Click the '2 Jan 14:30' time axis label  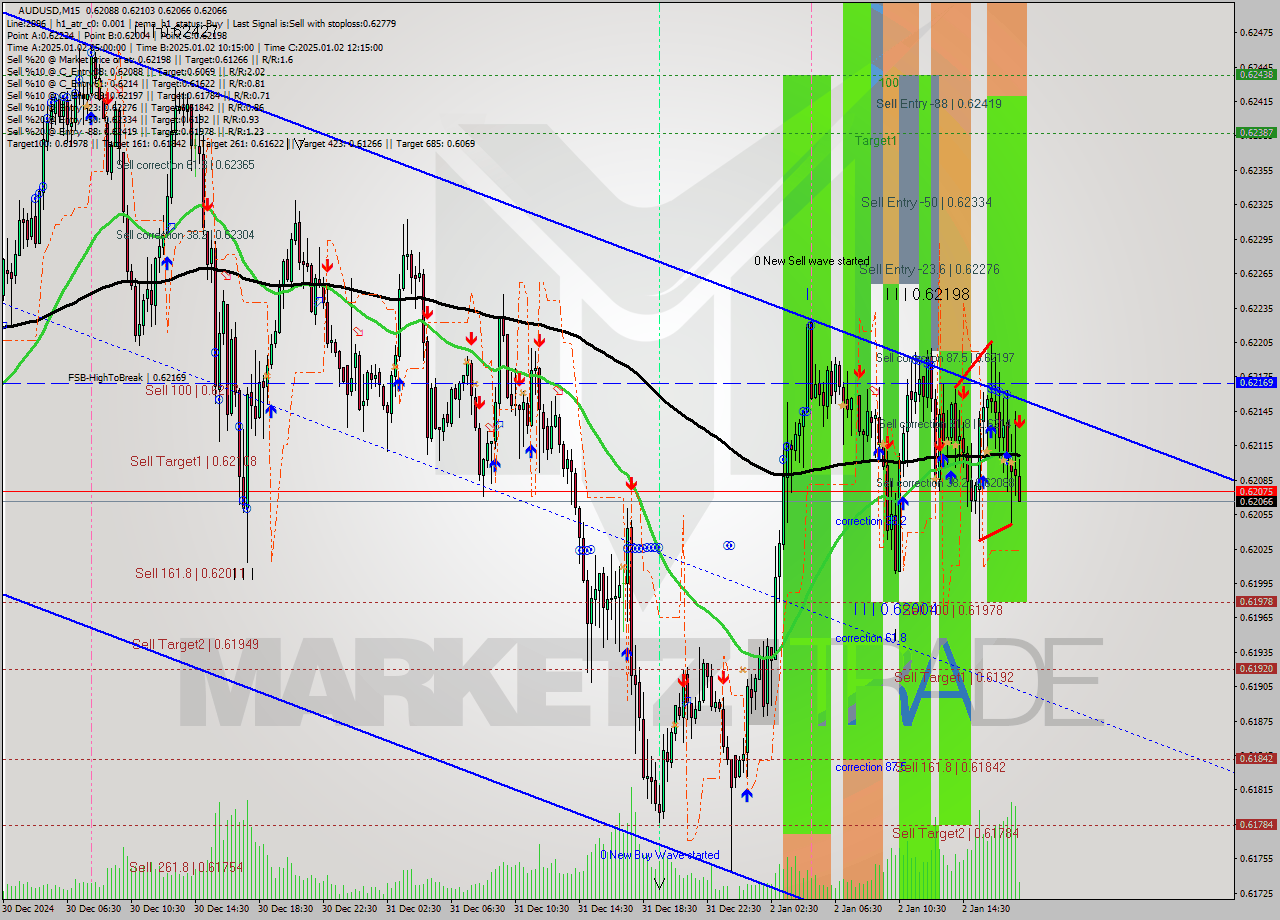point(988,909)
